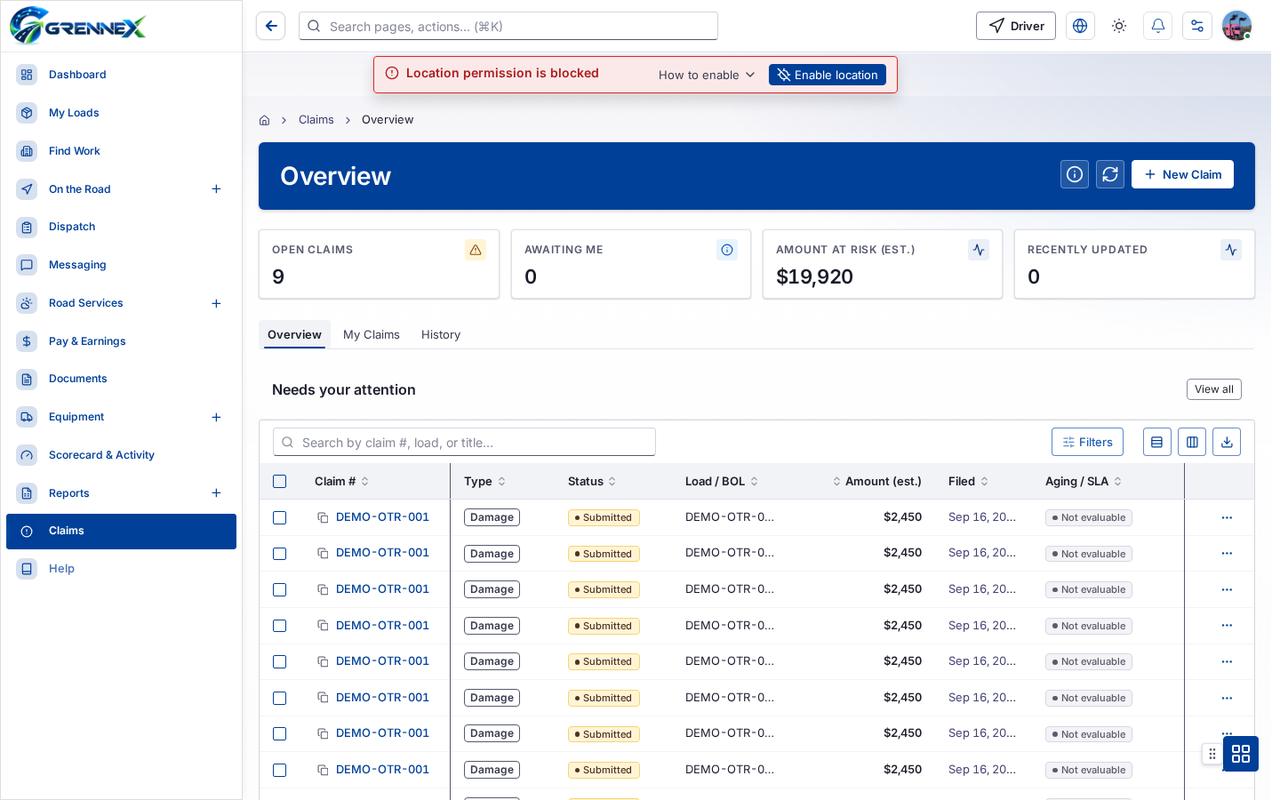Click the New Claim button

1182,174
